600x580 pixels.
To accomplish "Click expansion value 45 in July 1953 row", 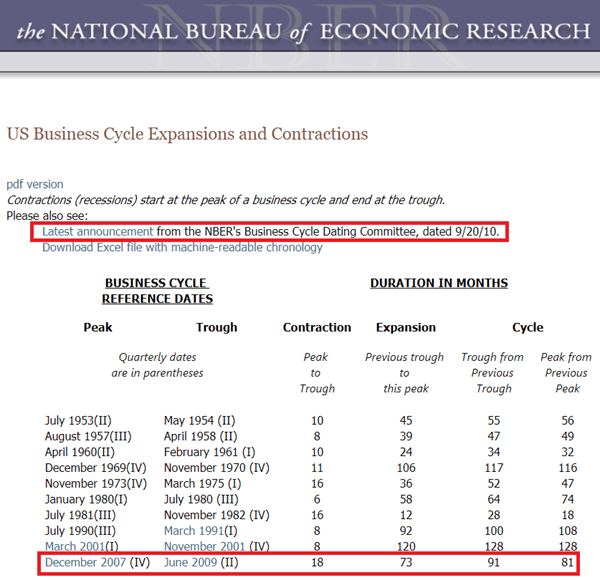I will click(406, 420).
